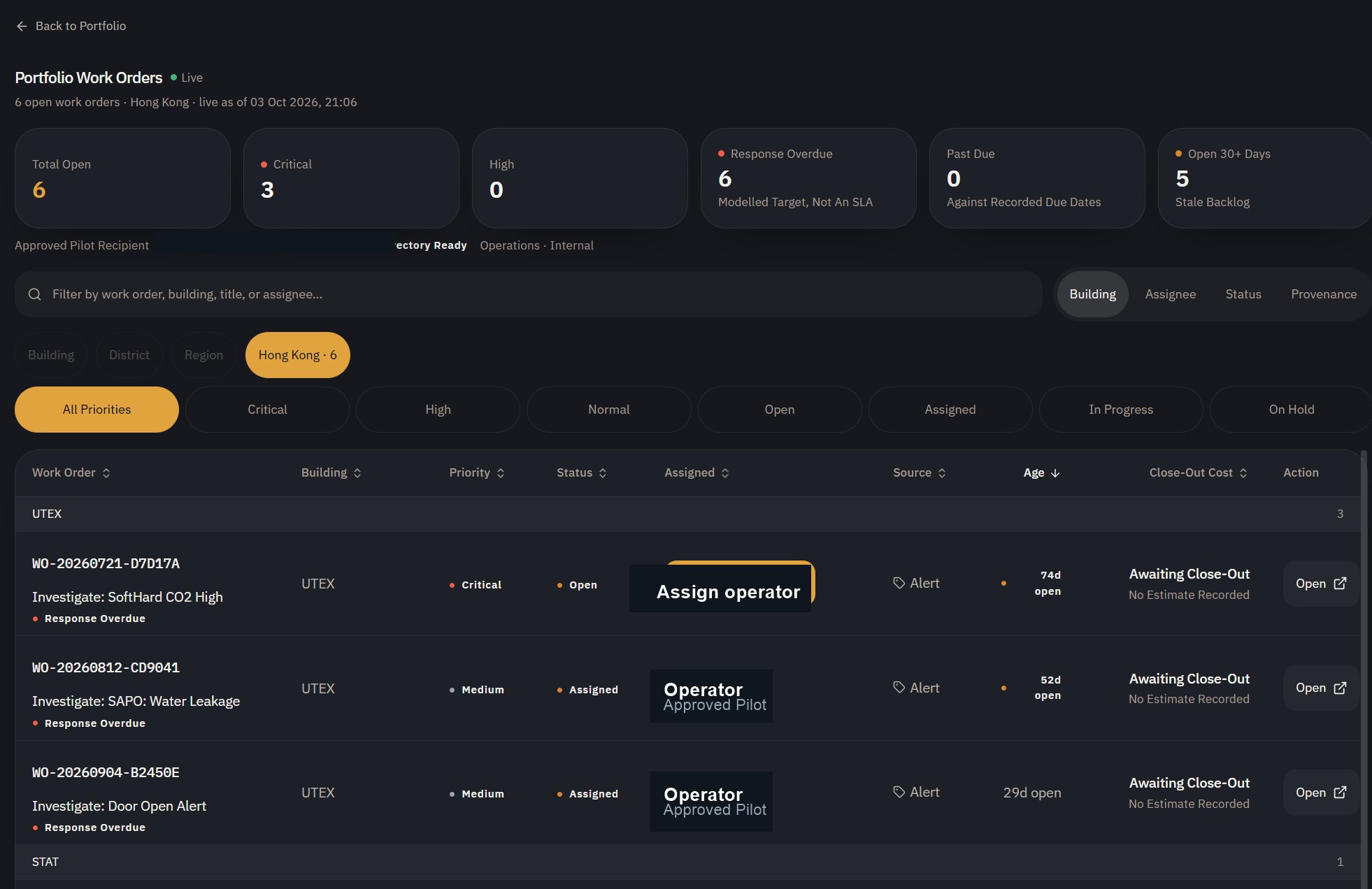1372x889 pixels.
Task: Toggle the In Progress status filter pill
Action: (1120, 410)
